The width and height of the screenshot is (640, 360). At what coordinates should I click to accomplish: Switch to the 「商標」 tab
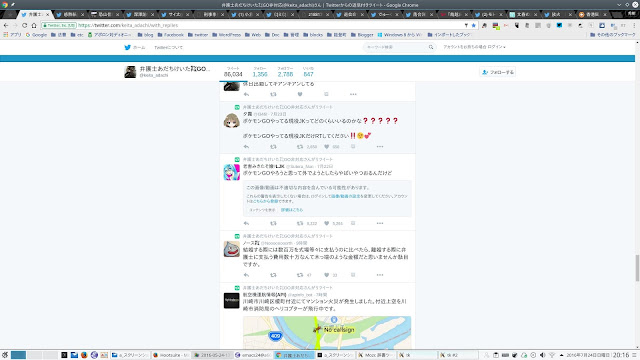pyautogui.click(x=454, y=14)
